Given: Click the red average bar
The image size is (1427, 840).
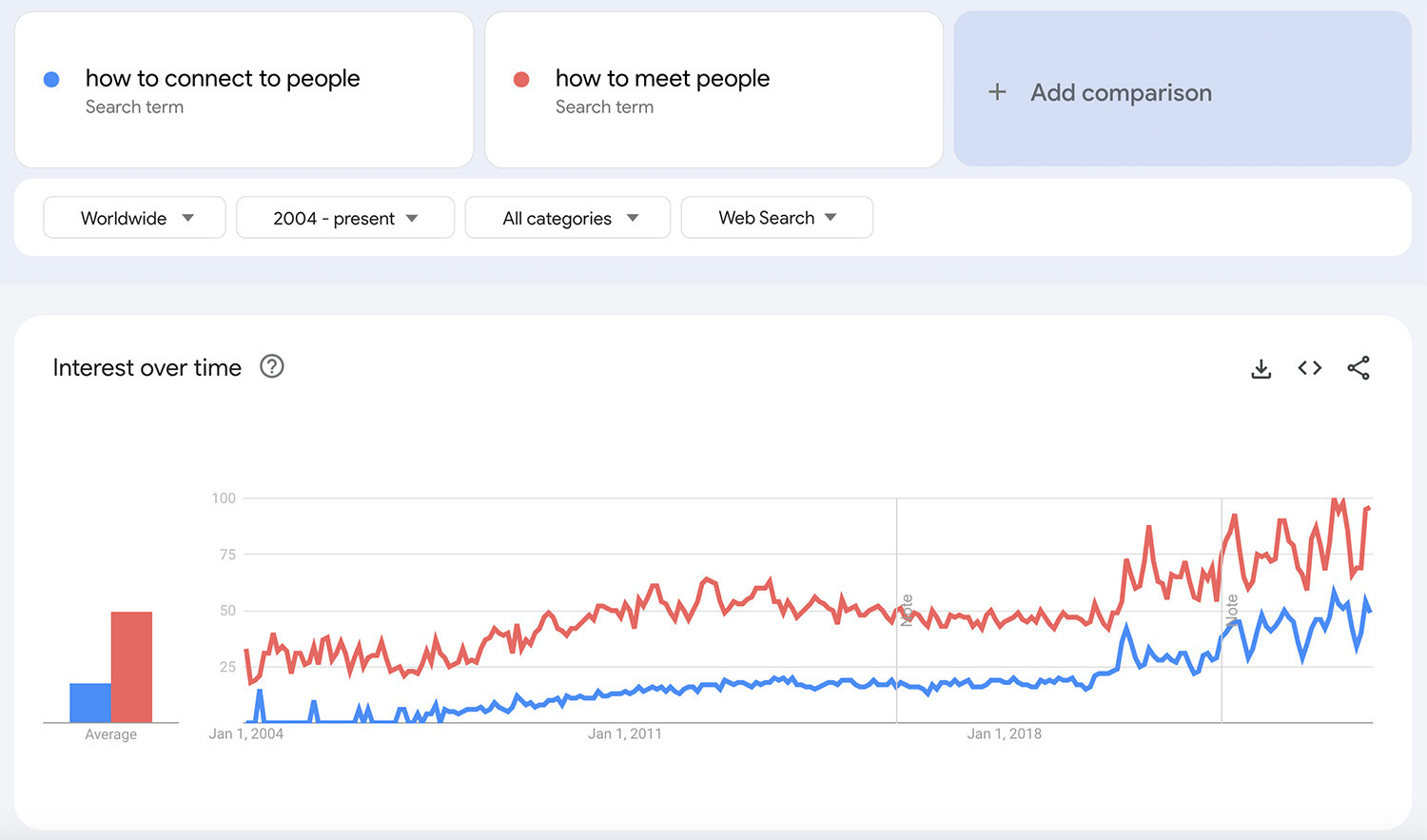Looking at the screenshot, I should [131, 667].
